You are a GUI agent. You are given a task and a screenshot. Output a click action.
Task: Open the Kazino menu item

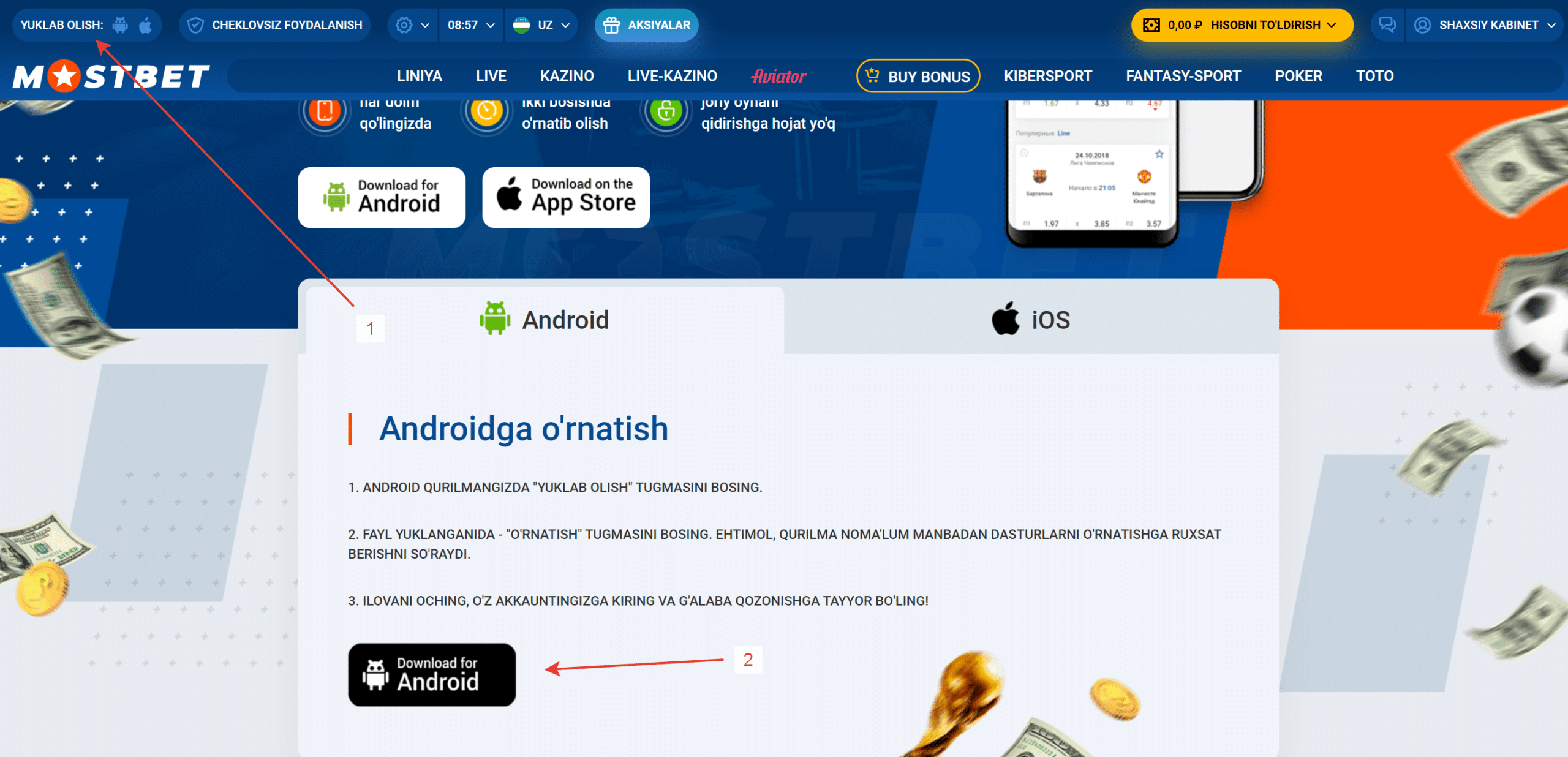click(567, 75)
